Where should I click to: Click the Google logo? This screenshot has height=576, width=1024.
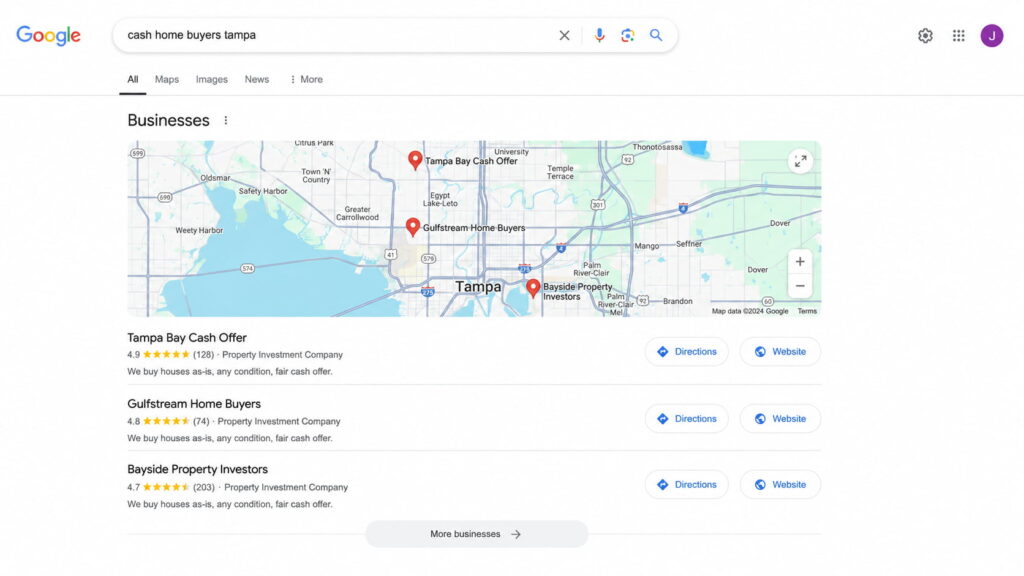tap(48, 35)
